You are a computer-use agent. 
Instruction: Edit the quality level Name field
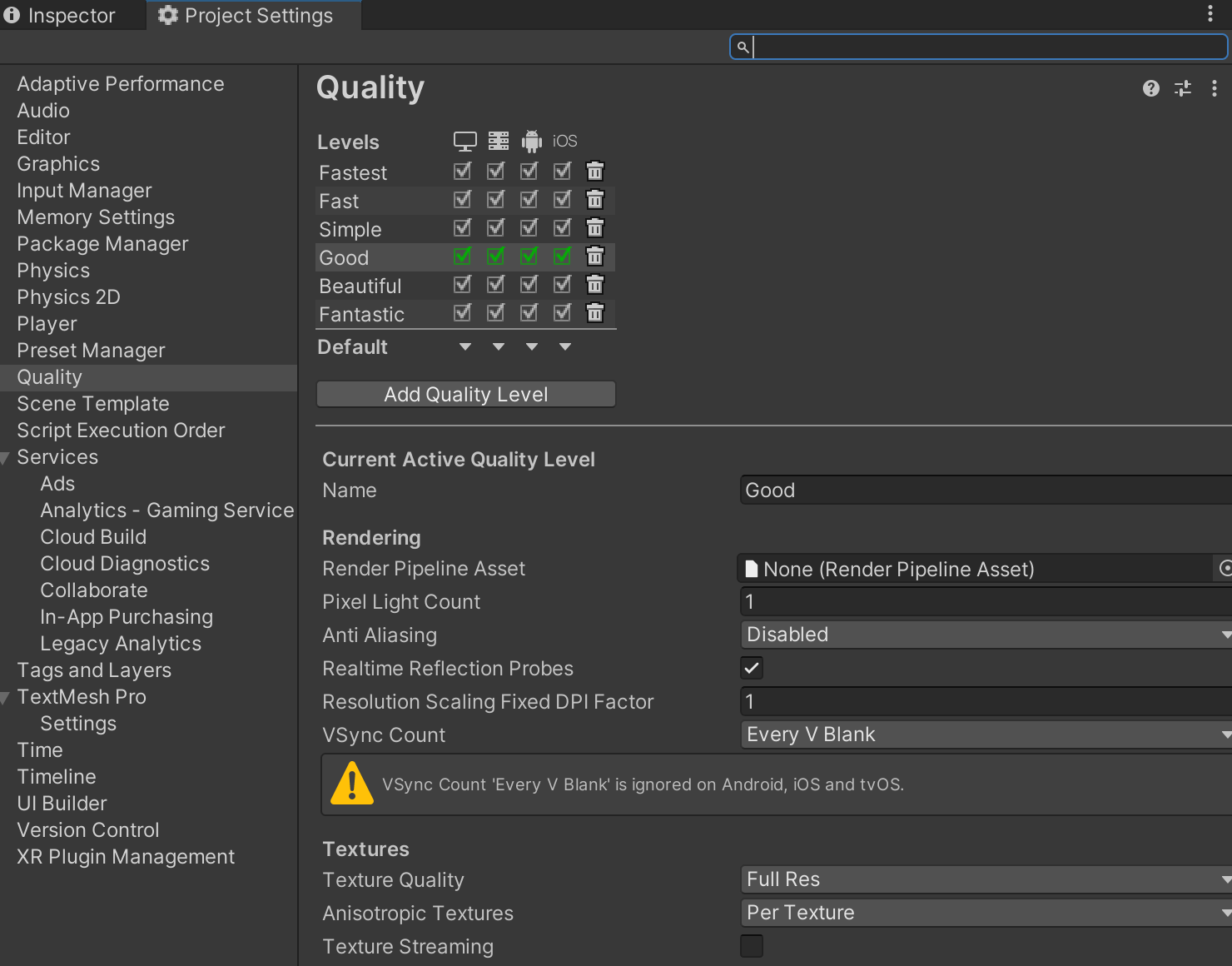986,490
